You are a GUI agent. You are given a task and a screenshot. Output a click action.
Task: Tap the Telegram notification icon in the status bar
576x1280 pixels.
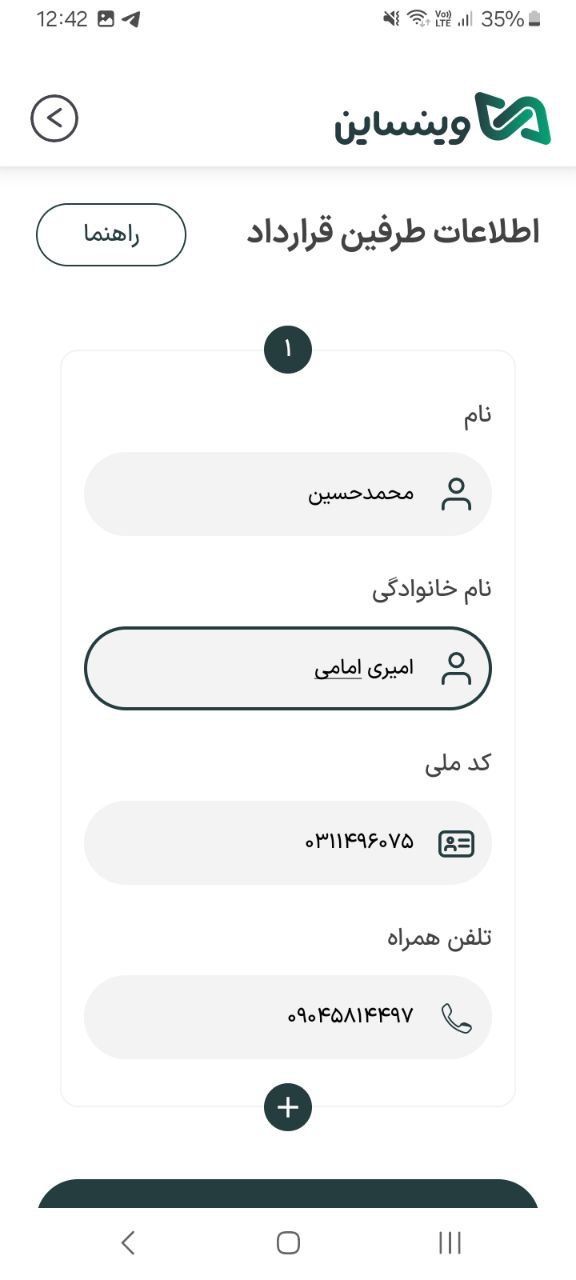(130, 19)
